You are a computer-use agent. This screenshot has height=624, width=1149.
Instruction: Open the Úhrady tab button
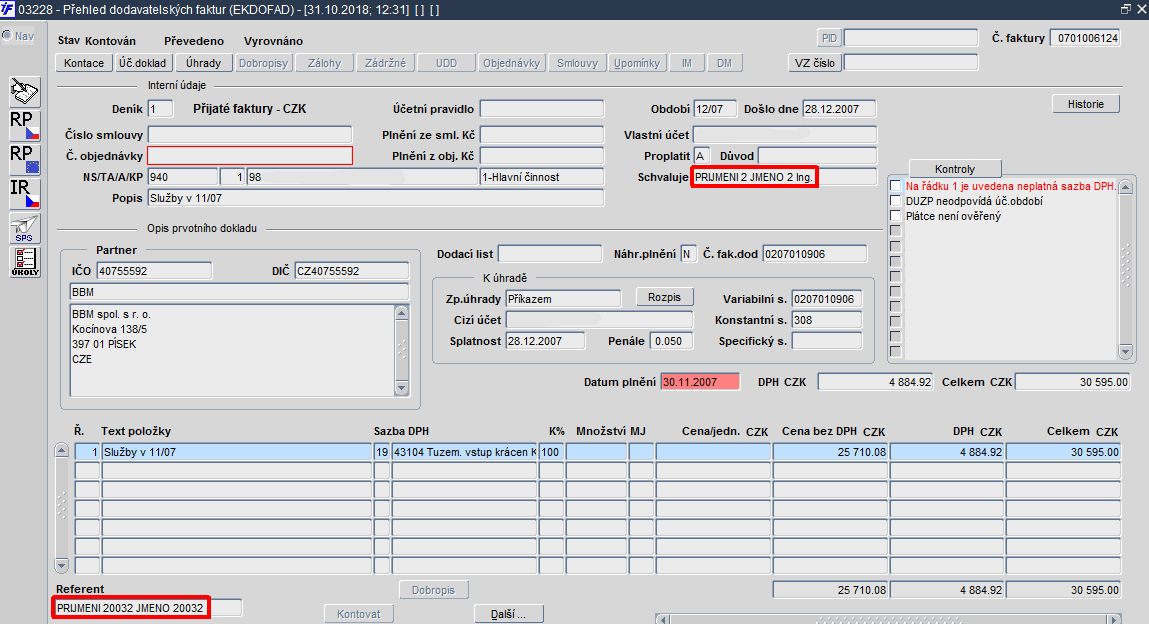[203, 63]
